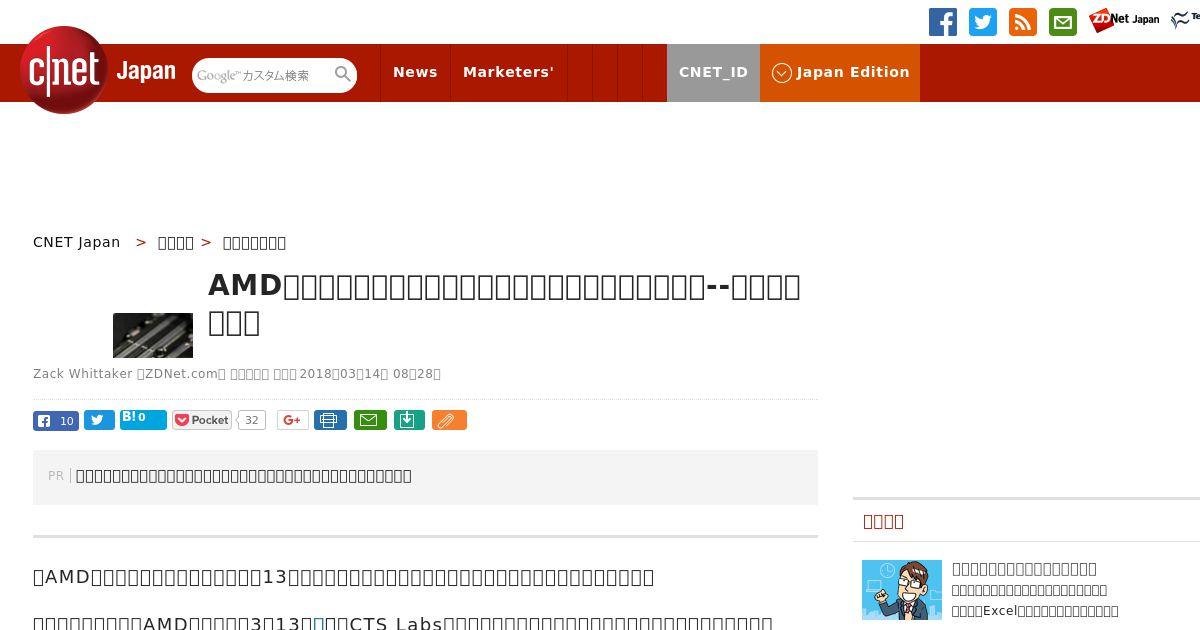Bookmark with the Hatena B! button
This screenshot has height=630, width=1200.
coord(143,419)
